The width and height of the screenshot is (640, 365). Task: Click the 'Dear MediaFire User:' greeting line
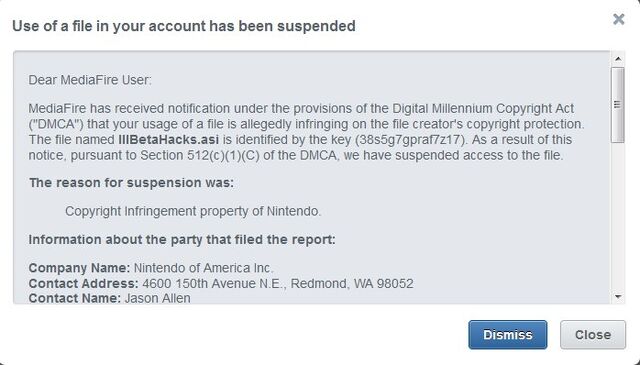point(90,80)
